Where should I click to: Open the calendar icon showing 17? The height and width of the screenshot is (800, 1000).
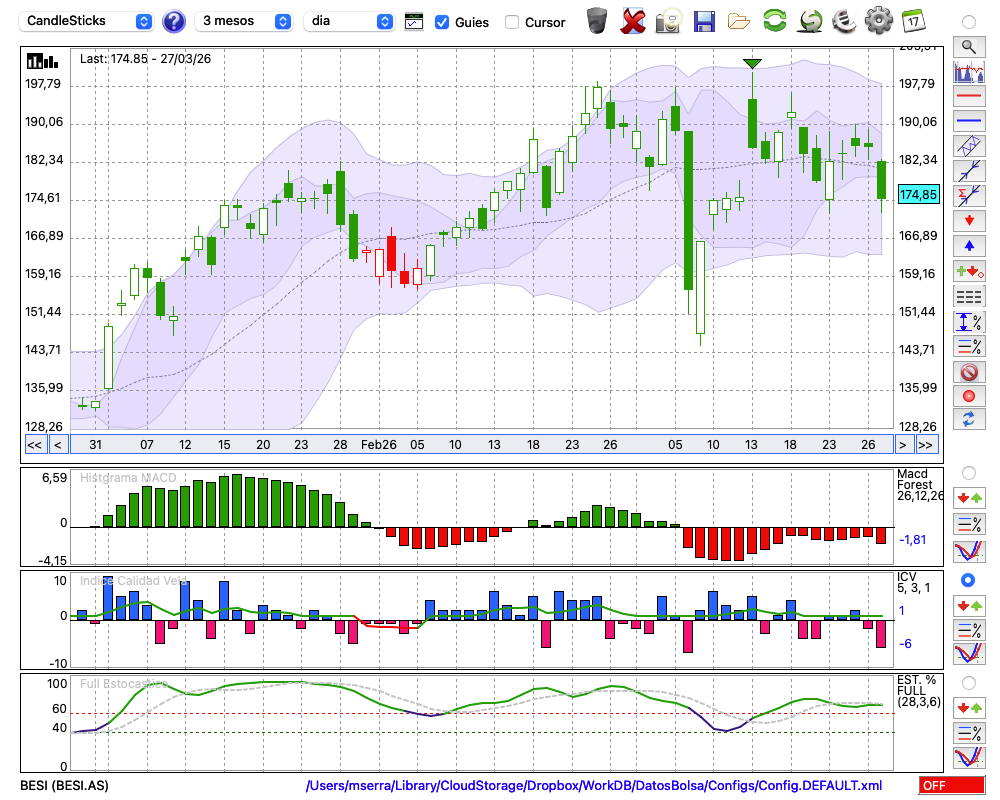click(913, 21)
